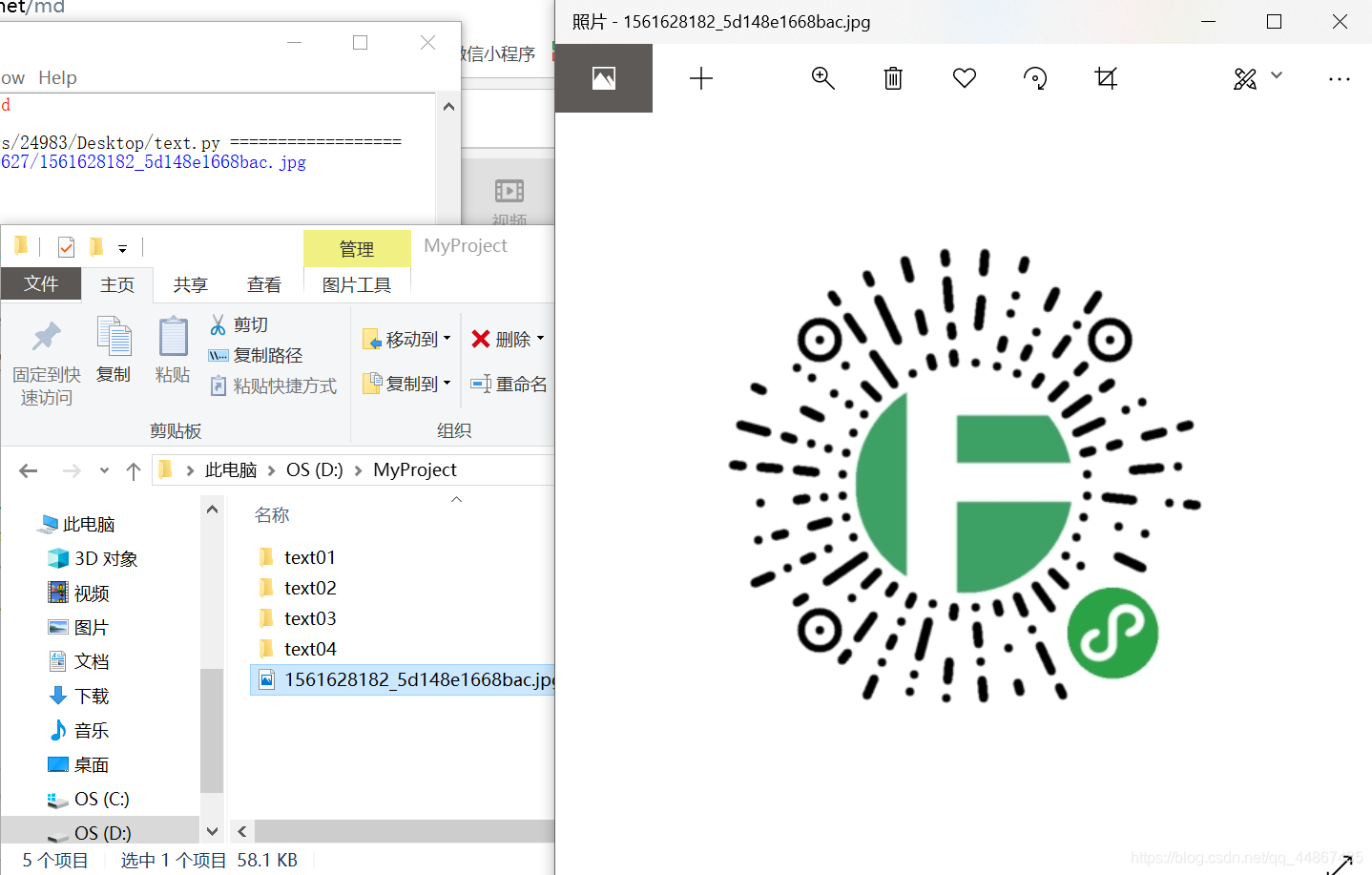Viewport: 1372px width, 875px height.
Task: Click the Paste button in Explorer ribbon
Action: [x=173, y=350]
